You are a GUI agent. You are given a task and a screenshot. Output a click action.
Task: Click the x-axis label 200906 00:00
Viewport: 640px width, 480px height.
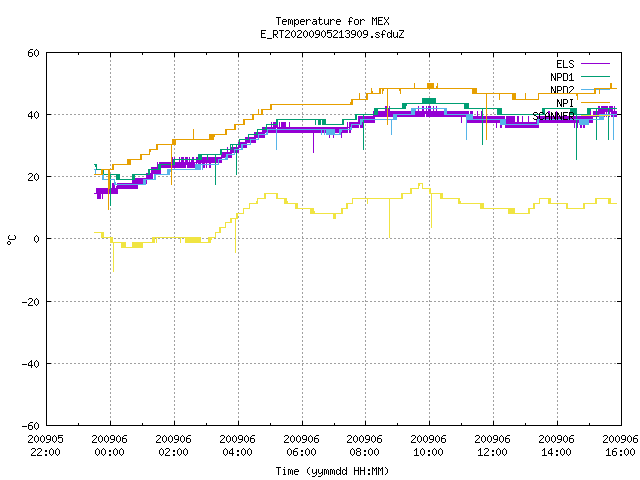tap(109, 446)
